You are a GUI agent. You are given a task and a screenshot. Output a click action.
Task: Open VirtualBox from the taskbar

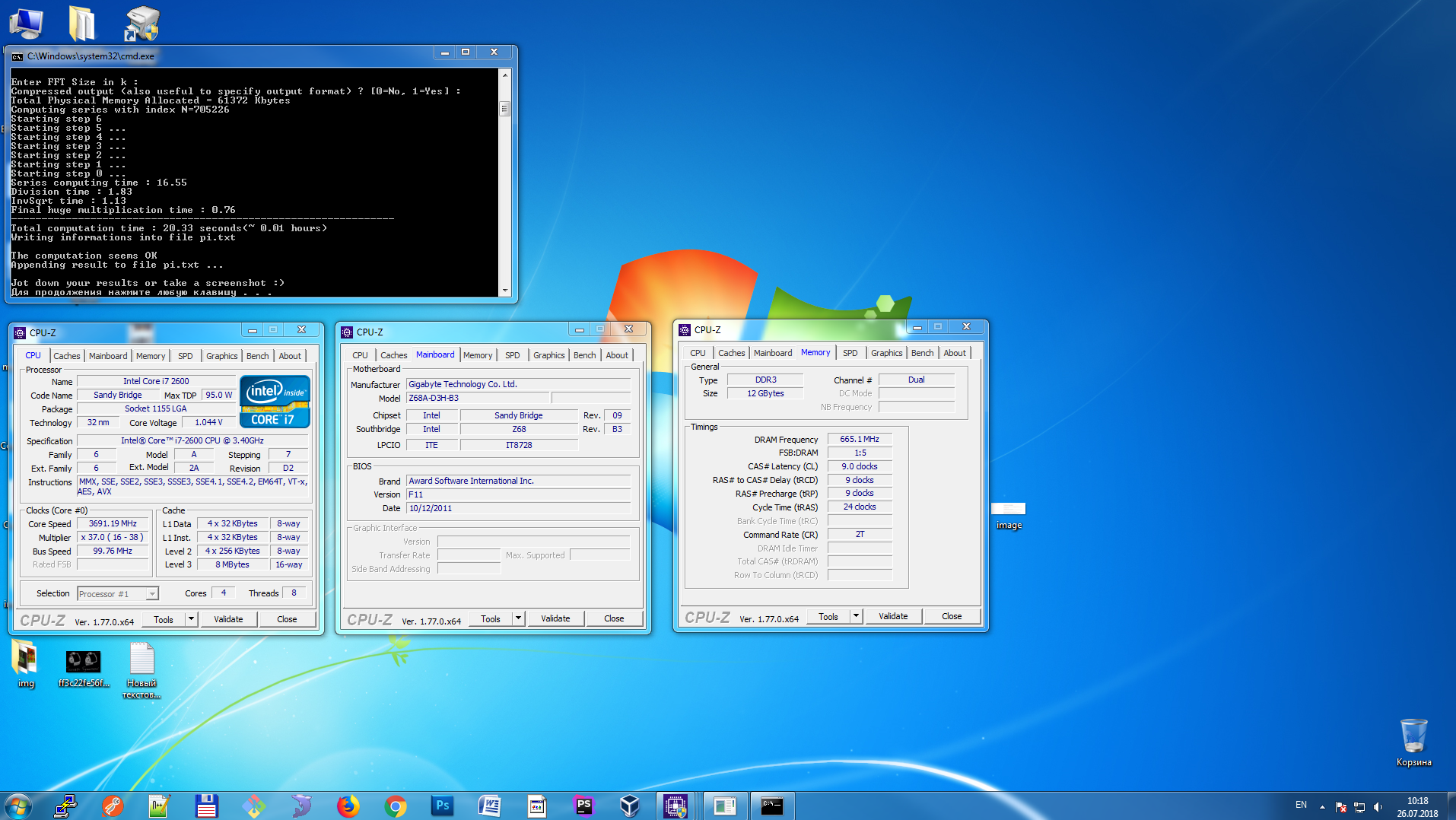tap(630, 806)
